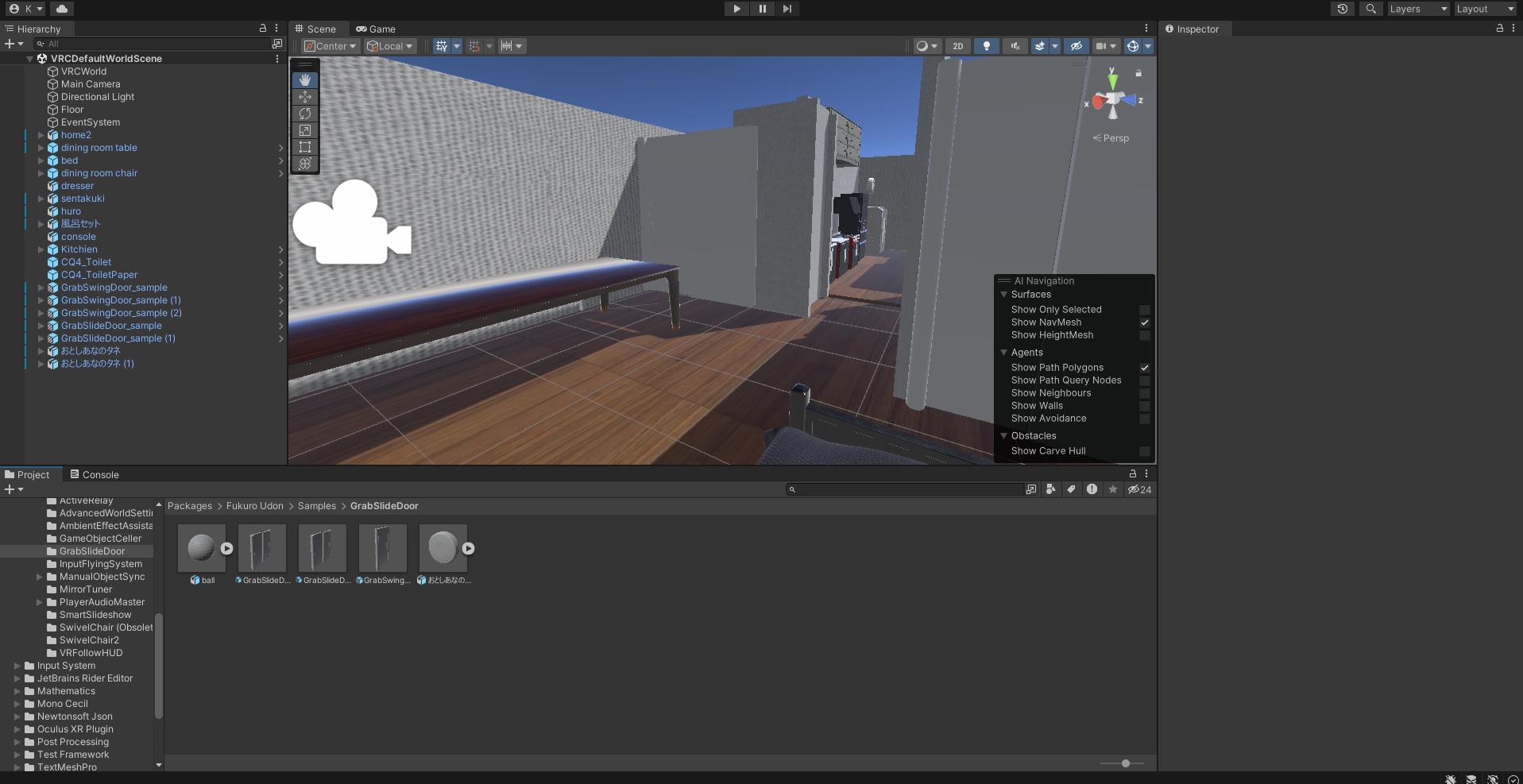Enable the Show Only Selected checkbox

(x=1145, y=310)
